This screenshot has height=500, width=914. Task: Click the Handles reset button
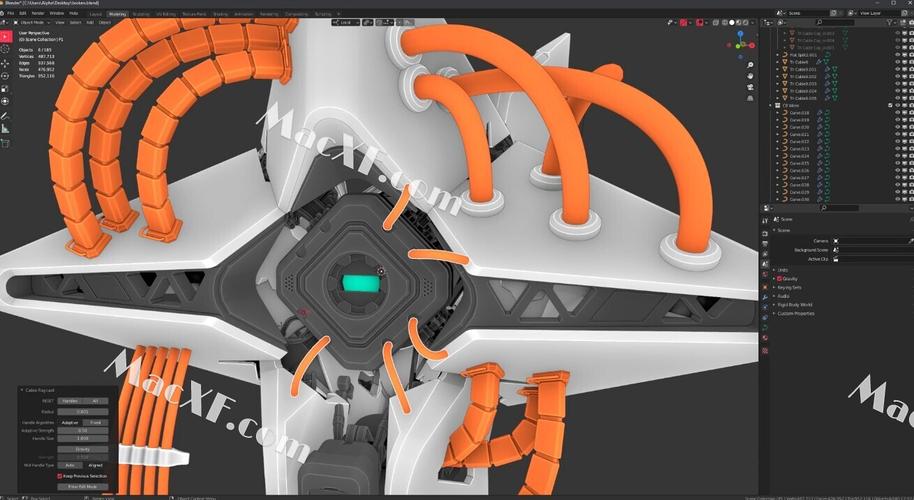(x=70, y=401)
